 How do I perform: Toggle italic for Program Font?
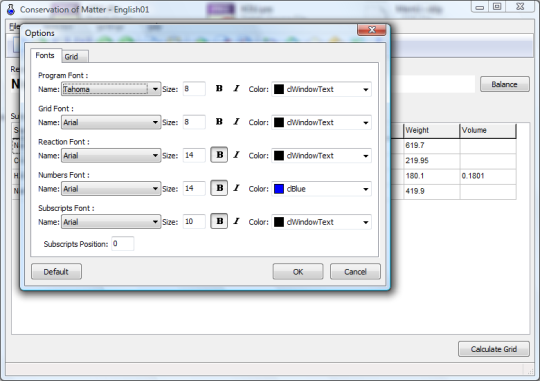(x=236, y=89)
